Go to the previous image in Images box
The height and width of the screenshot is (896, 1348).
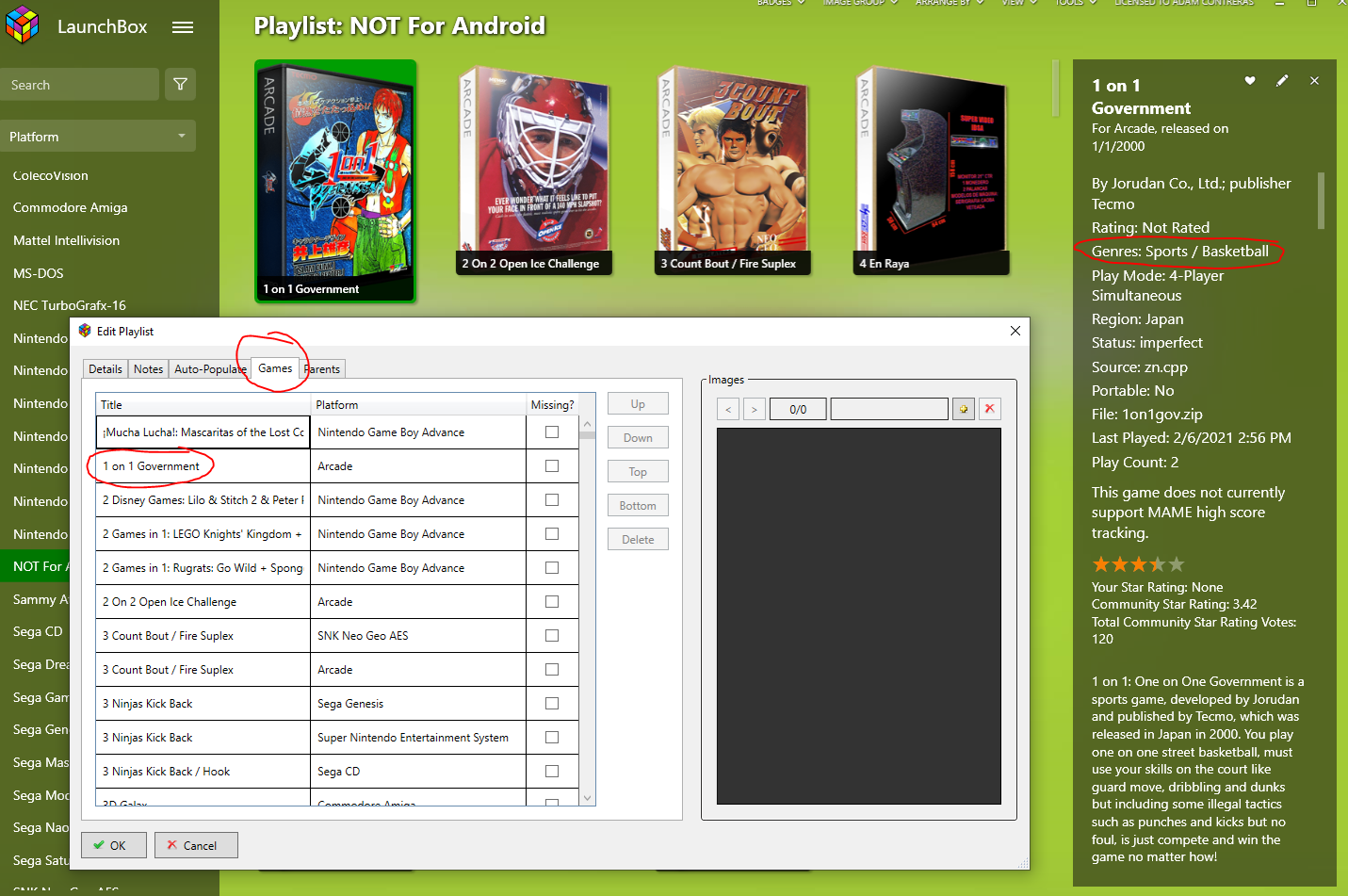728,409
